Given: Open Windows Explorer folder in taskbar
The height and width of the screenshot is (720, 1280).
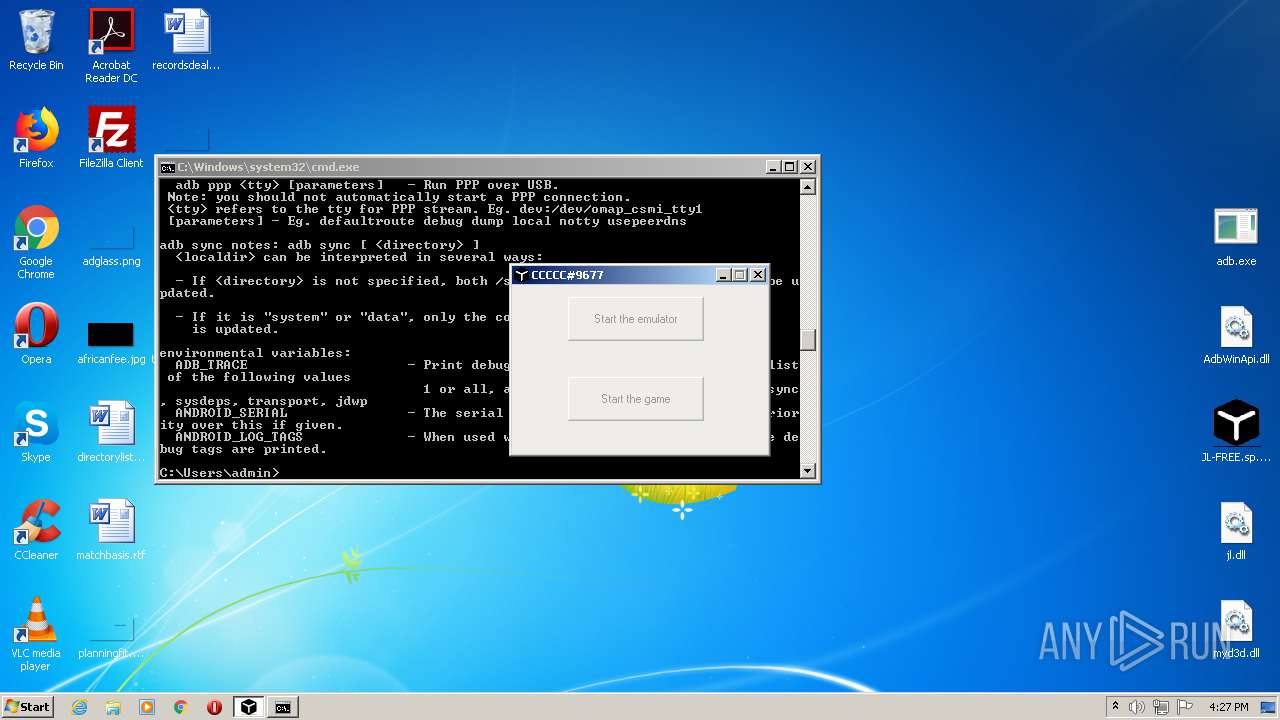Looking at the screenshot, I should pos(113,707).
